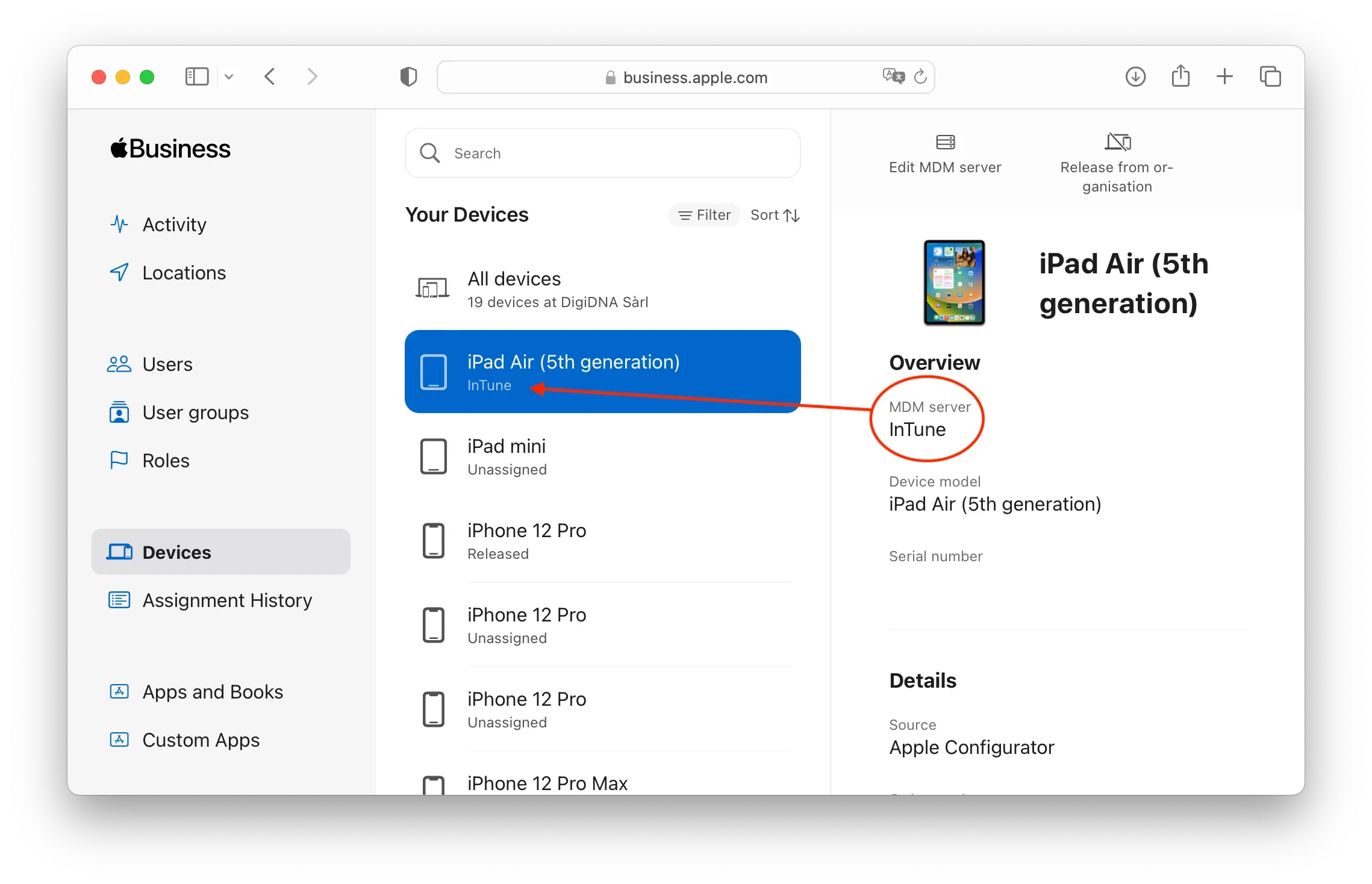The image size is (1372, 884).
Task: Open the Sort menu
Action: [x=775, y=215]
